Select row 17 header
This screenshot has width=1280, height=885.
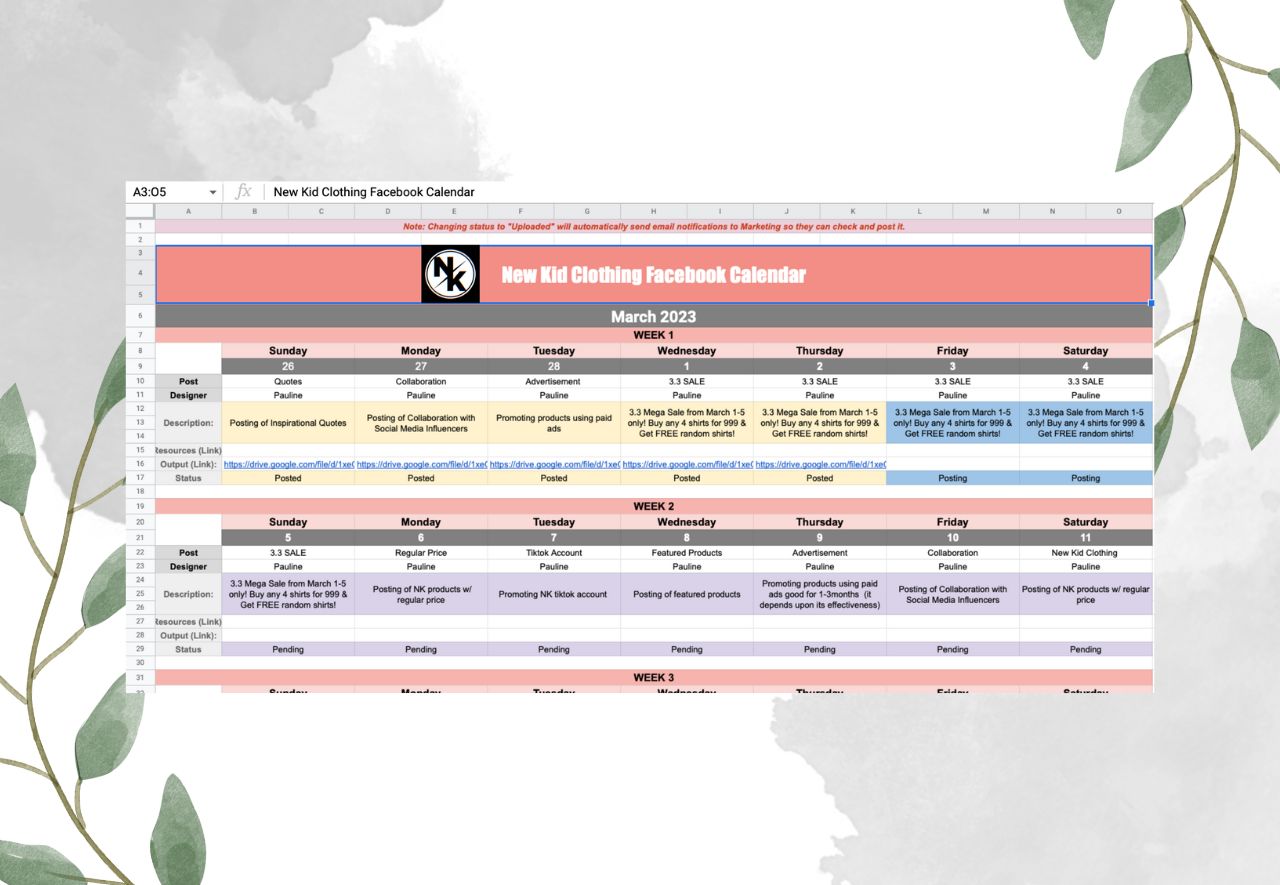point(140,478)
